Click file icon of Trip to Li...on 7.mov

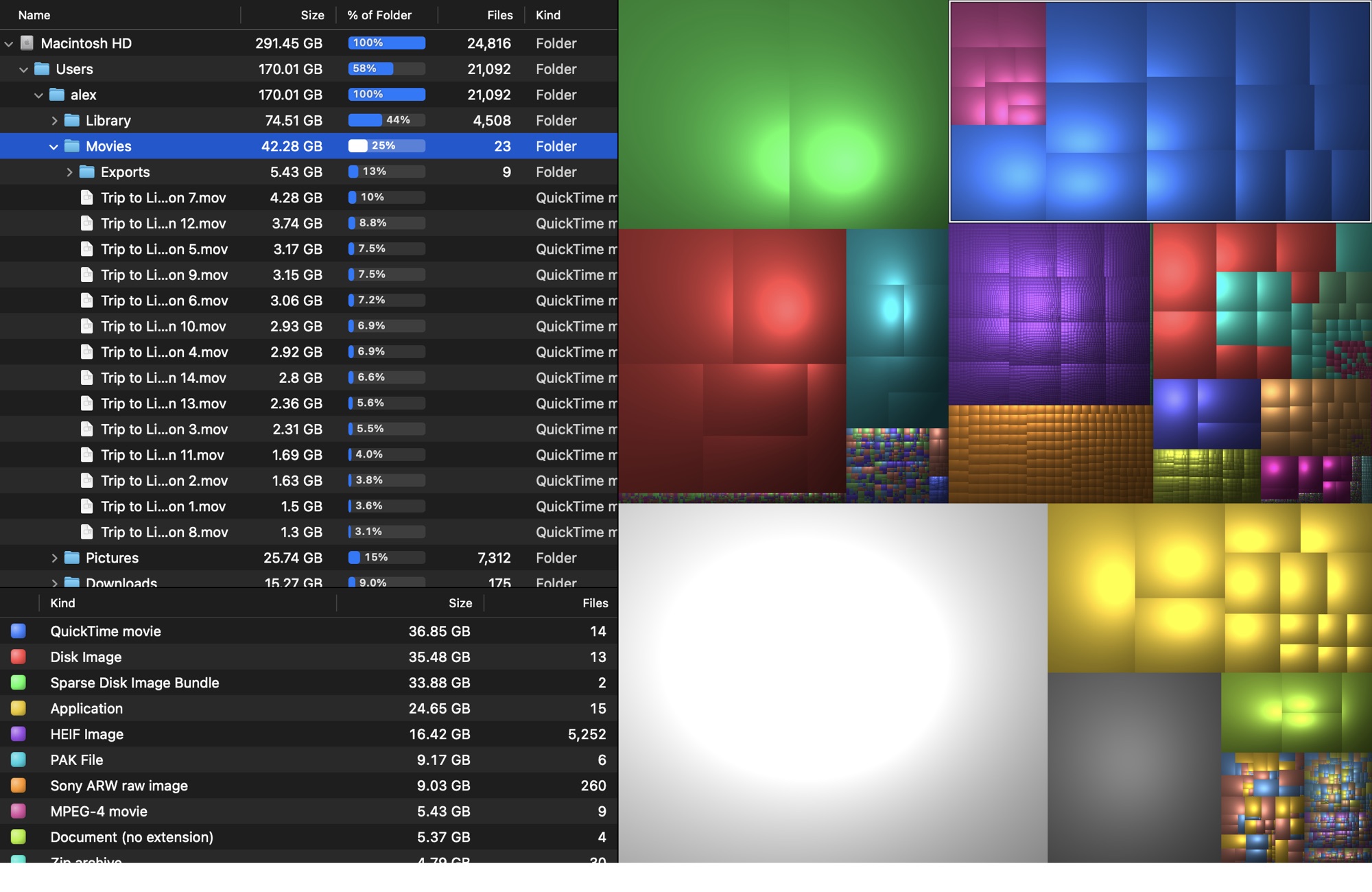(x=86, y=198)
